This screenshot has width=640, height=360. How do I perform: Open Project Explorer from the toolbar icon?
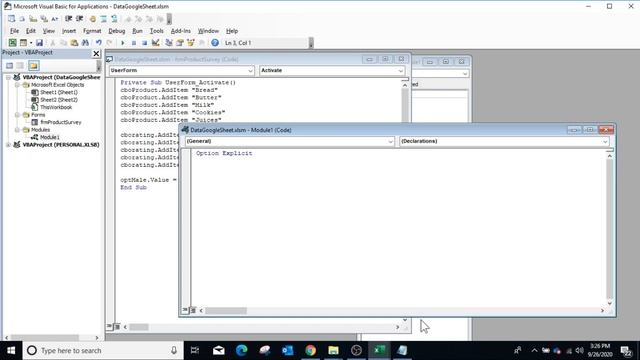coord(169,42)
